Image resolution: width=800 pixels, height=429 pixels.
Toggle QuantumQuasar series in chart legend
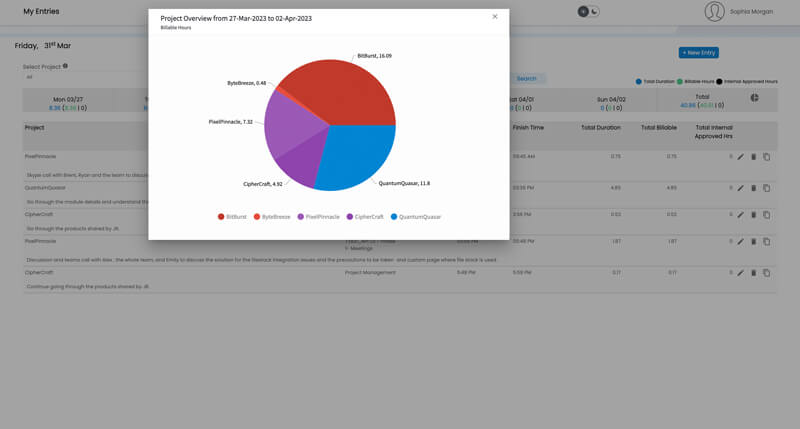coord(417,216)
